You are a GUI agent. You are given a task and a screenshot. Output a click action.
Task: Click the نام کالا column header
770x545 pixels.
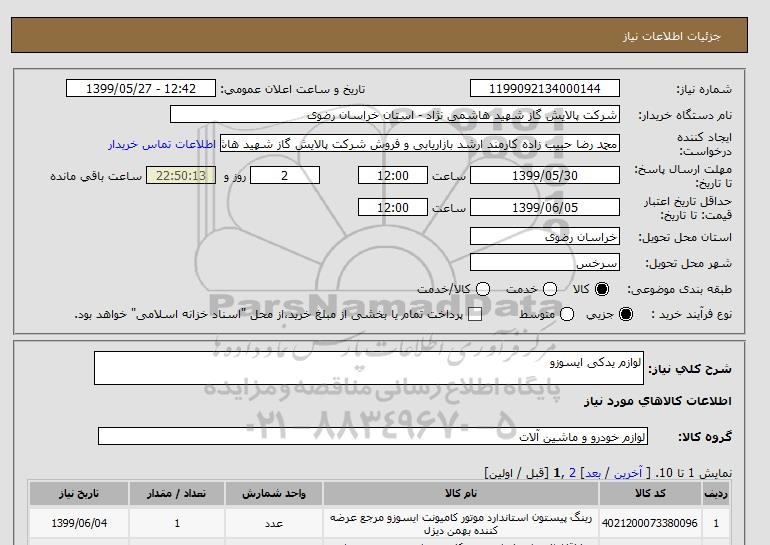coord(461,493)
